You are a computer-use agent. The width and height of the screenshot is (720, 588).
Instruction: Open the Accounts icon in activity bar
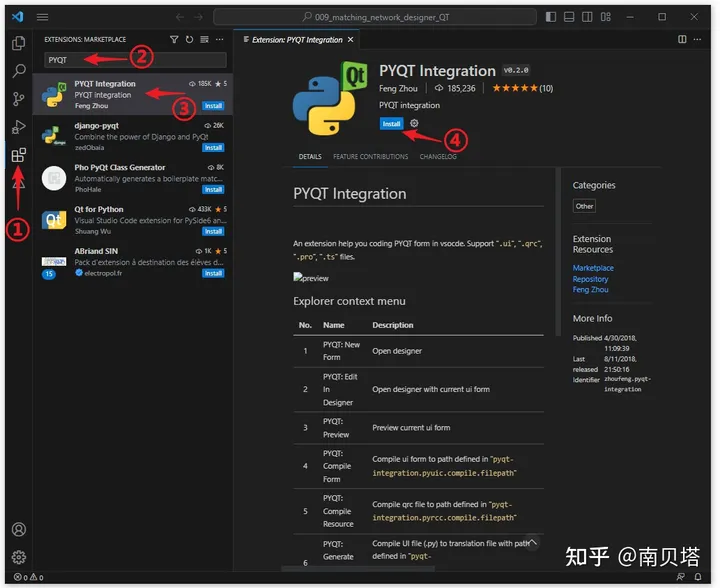coord(18,529)
